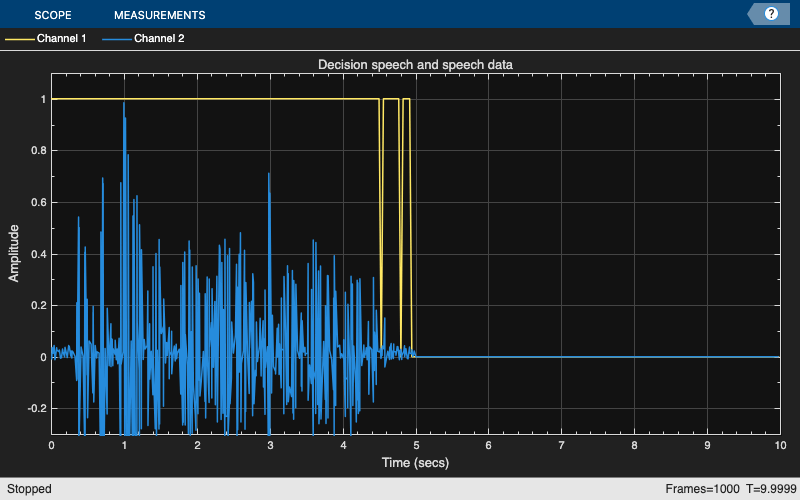Open the SCOPE tab
The width and height of the screenshot is (800, 500).
tap(53, 15)
